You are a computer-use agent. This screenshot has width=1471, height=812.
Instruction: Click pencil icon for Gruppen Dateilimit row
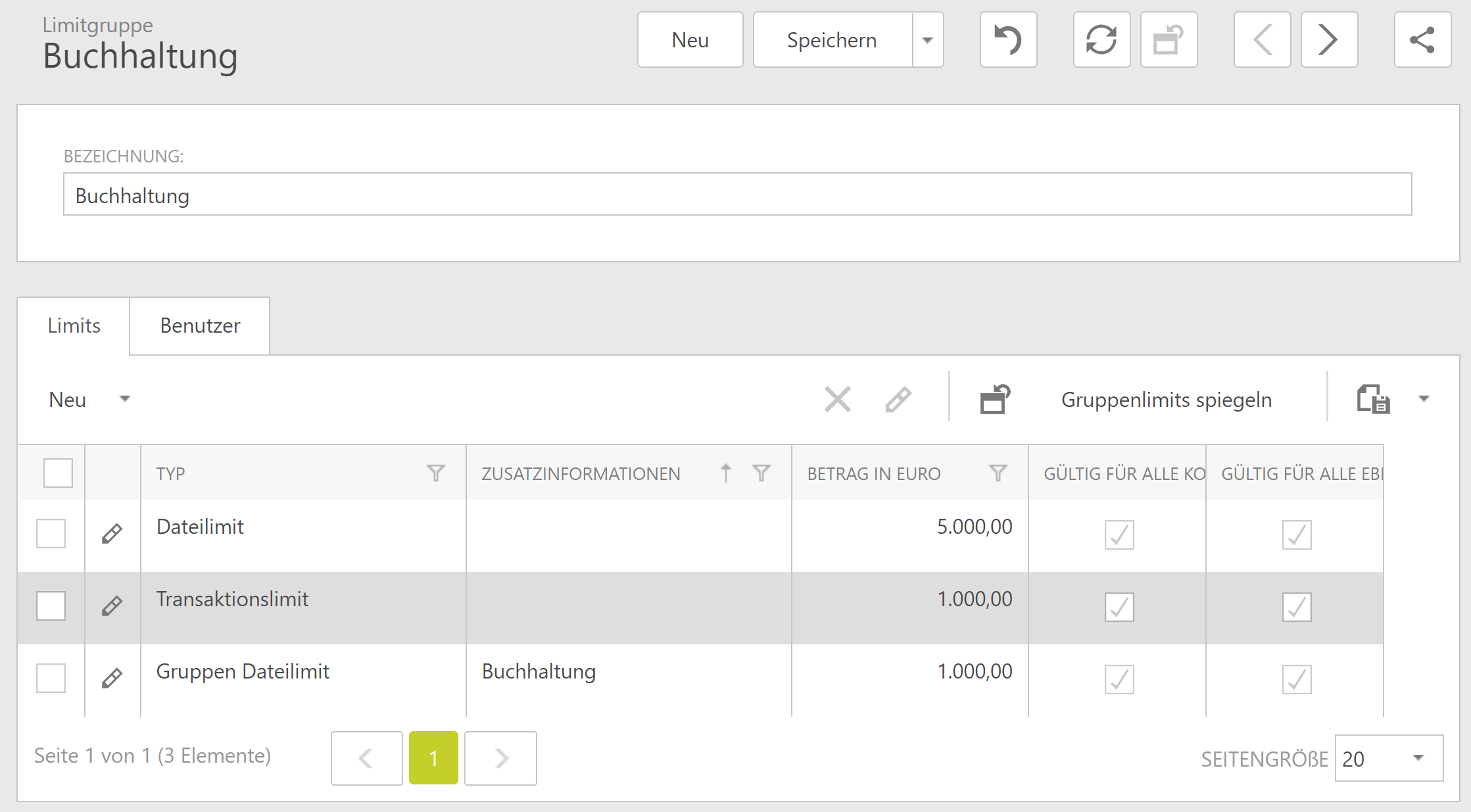pyautogui.click(x=112, y=678)
